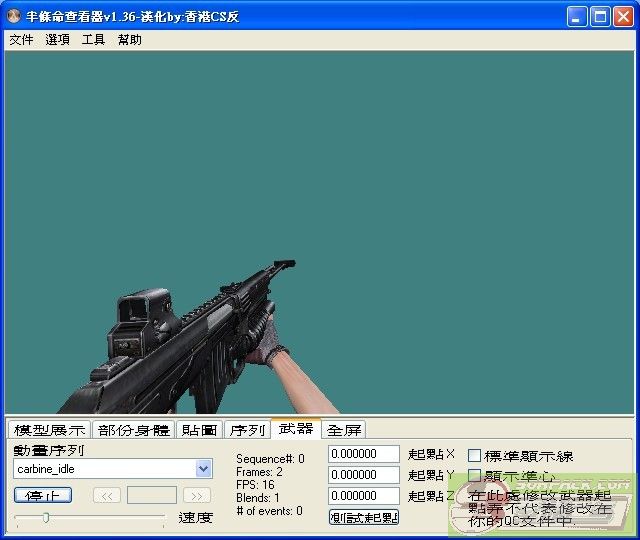Step to the previous animation frame

point(107,495)
